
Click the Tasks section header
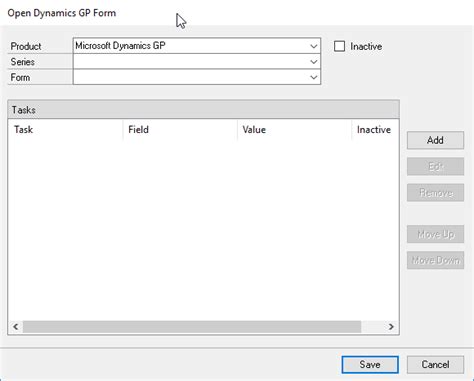coord(203,110)
